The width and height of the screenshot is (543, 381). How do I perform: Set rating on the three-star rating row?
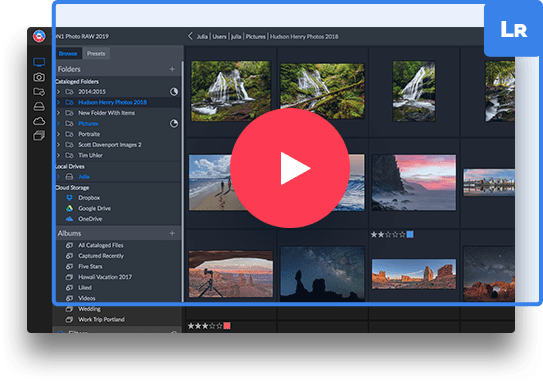(205, 326)
